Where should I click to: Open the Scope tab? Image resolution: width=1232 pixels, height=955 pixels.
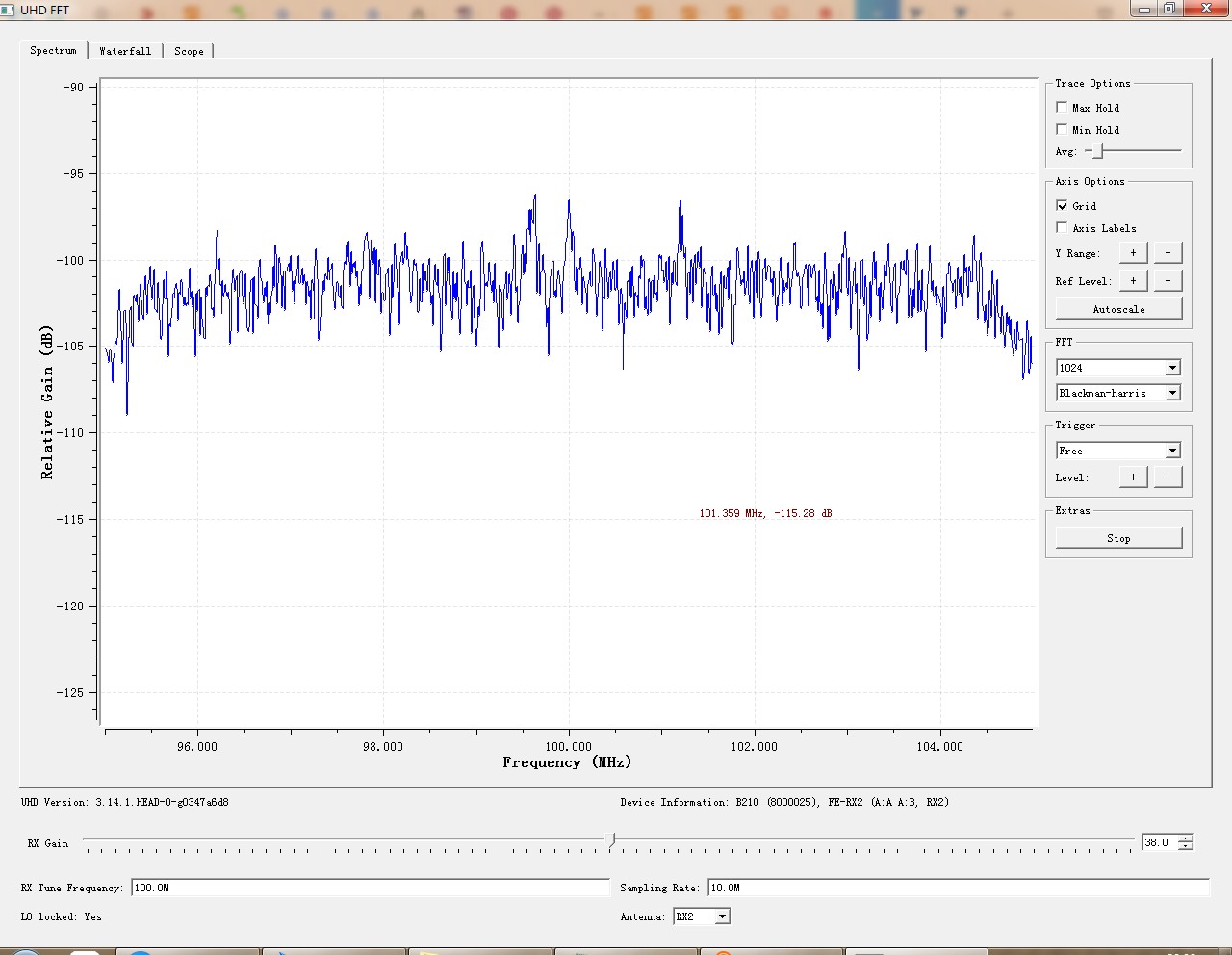pyautogui.click(x=189, y=51)
